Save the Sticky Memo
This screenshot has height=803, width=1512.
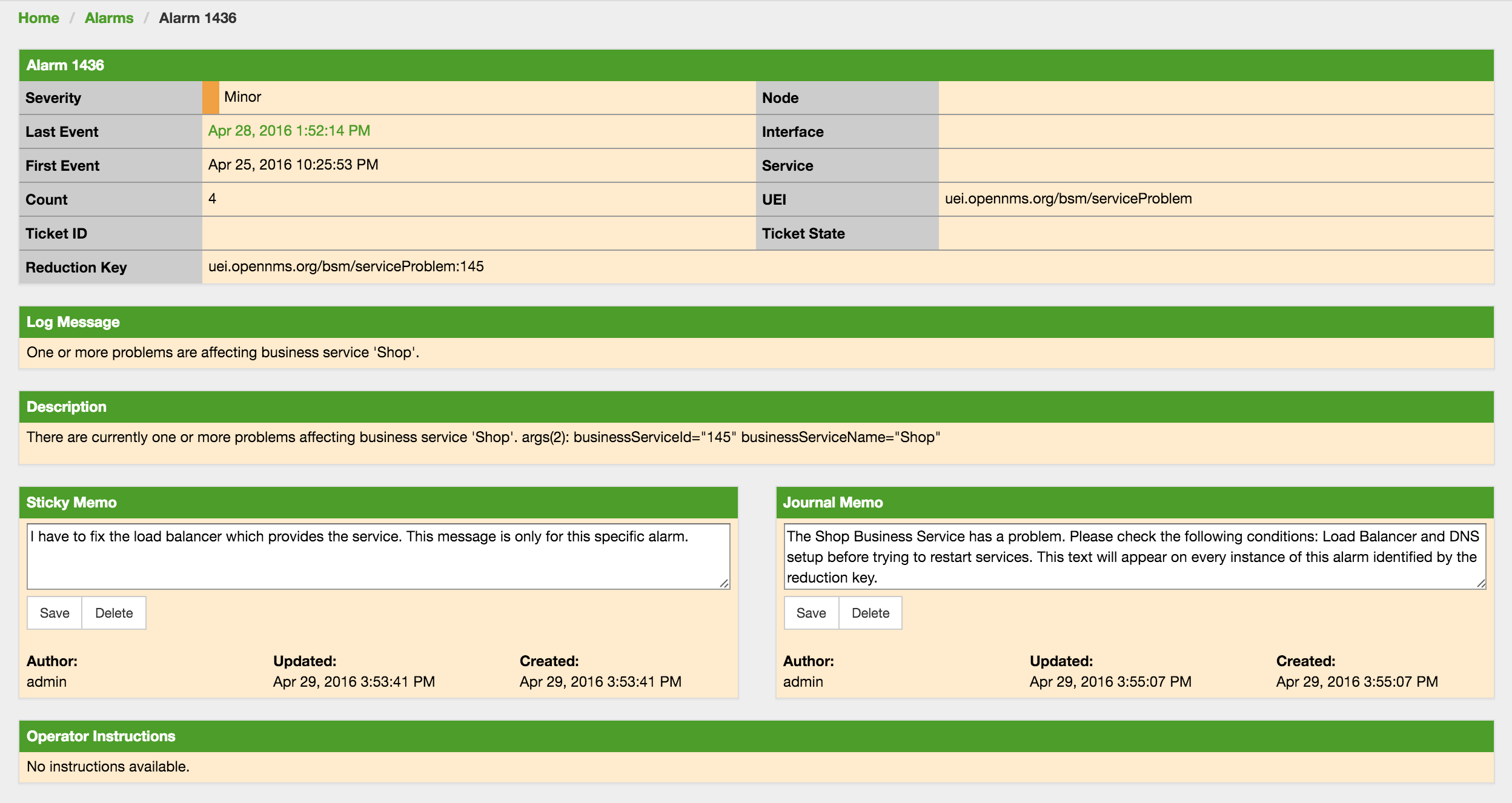point(53,613)
